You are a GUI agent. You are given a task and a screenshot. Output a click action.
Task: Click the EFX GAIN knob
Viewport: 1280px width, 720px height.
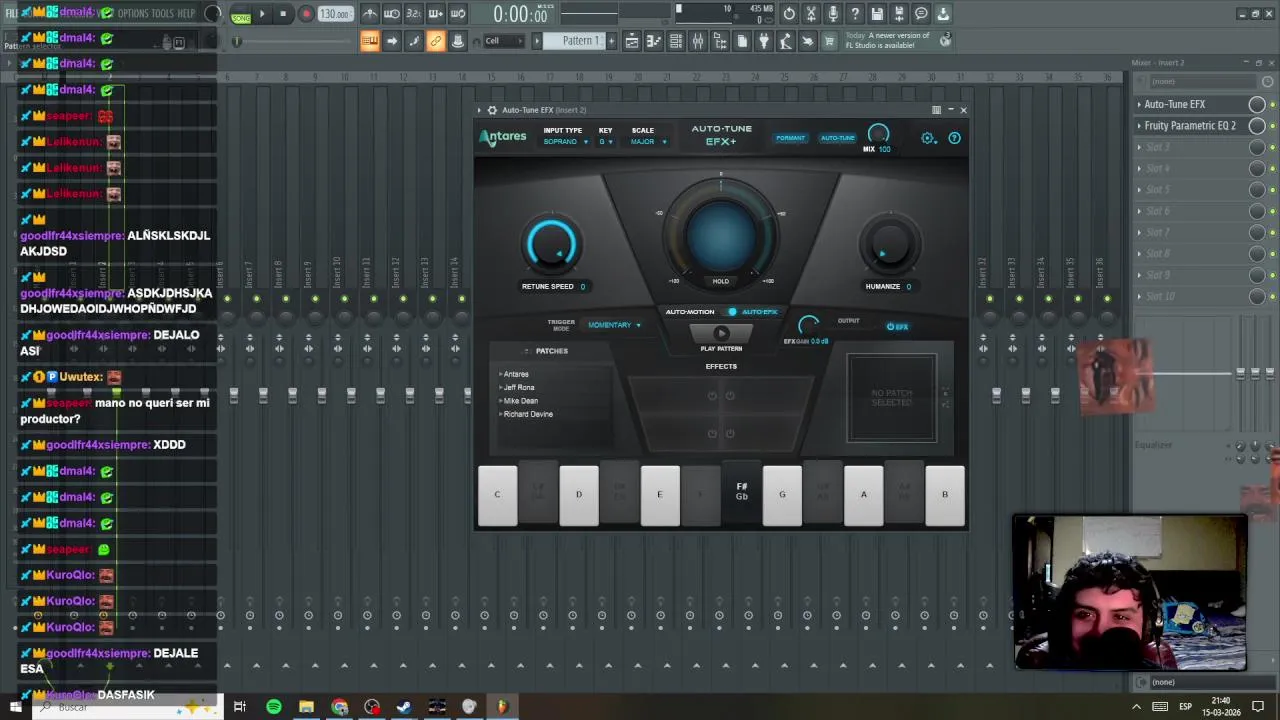[808, 325]
